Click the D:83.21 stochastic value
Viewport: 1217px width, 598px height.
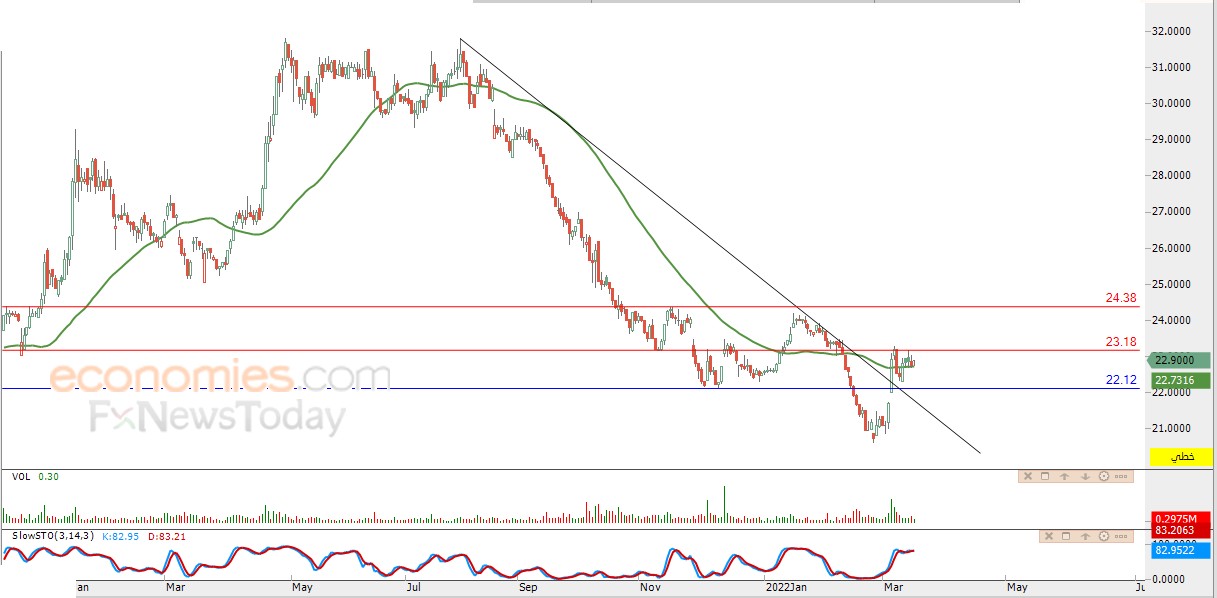click(166, 537)
